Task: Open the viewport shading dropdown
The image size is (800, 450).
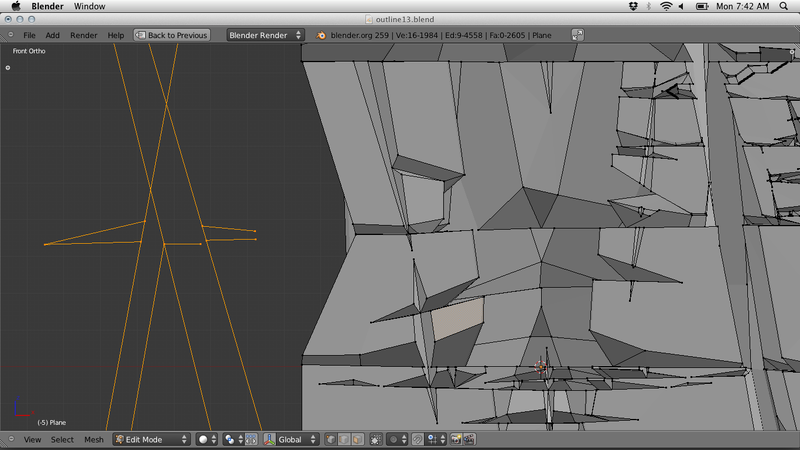Action: pyautogui.click(x=207, y=439)
